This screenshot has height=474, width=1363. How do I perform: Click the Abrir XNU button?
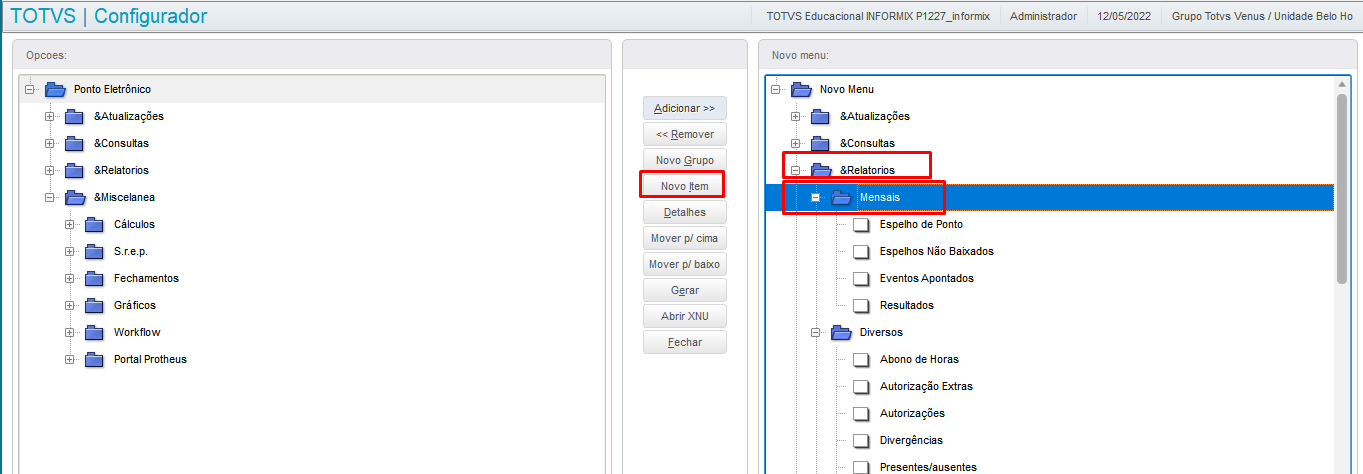coord(685,316)
